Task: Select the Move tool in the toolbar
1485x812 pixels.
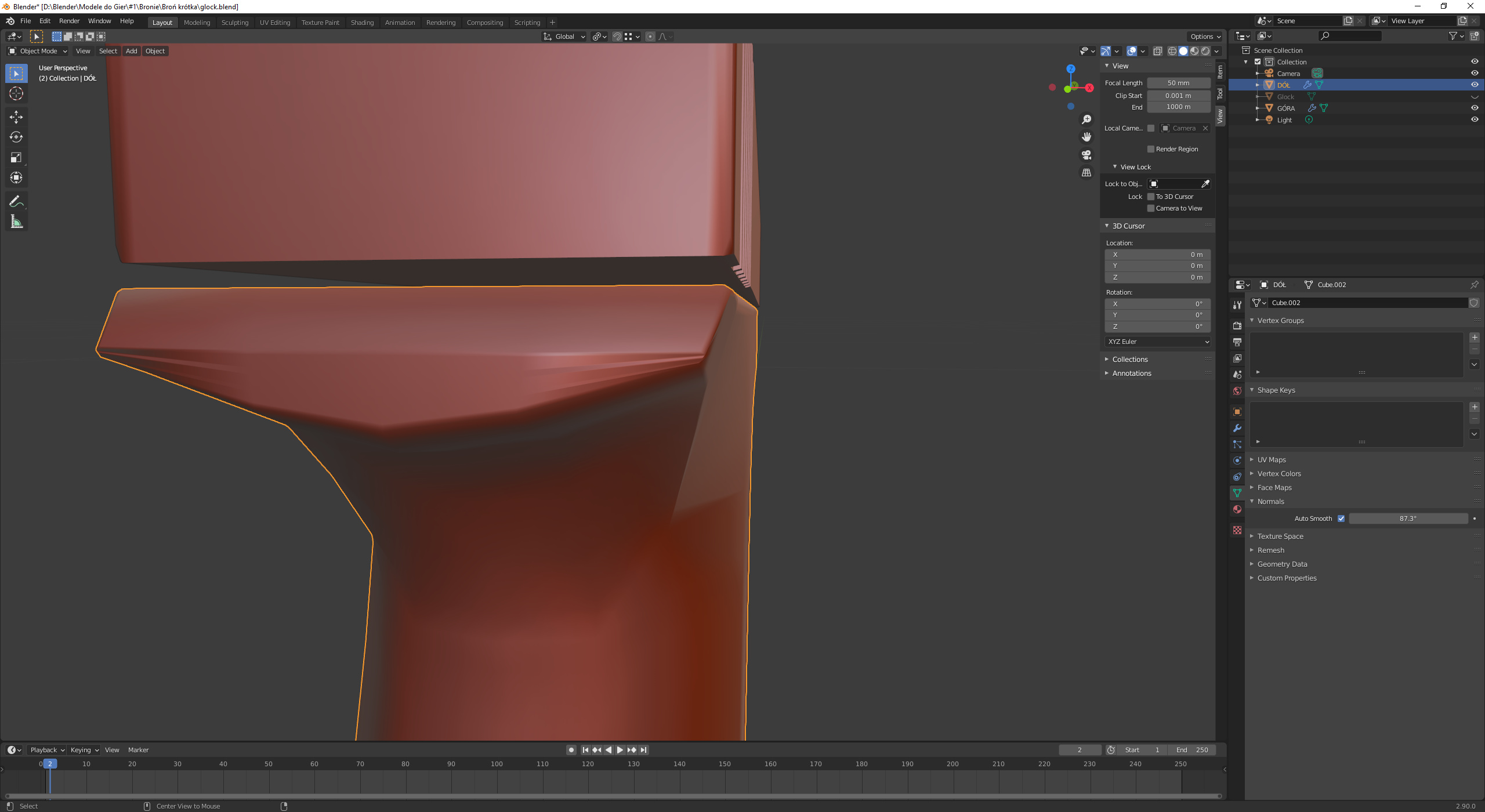Action: [16, 117]
